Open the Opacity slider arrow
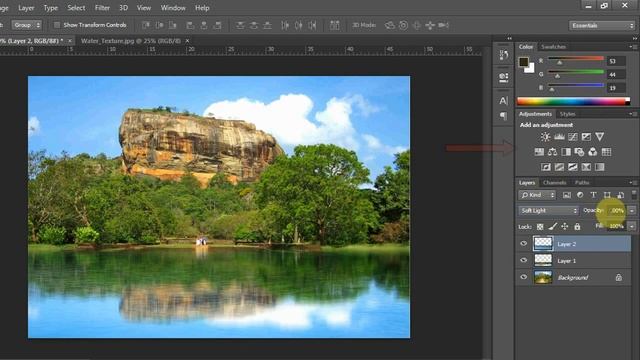 point(632,211)
